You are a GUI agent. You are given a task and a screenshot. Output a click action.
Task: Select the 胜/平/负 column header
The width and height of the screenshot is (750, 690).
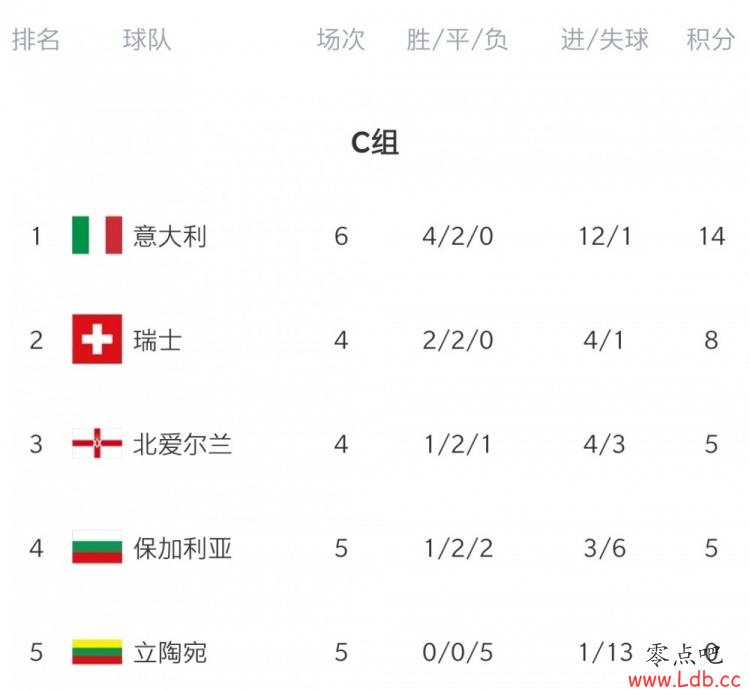(457, 39)
